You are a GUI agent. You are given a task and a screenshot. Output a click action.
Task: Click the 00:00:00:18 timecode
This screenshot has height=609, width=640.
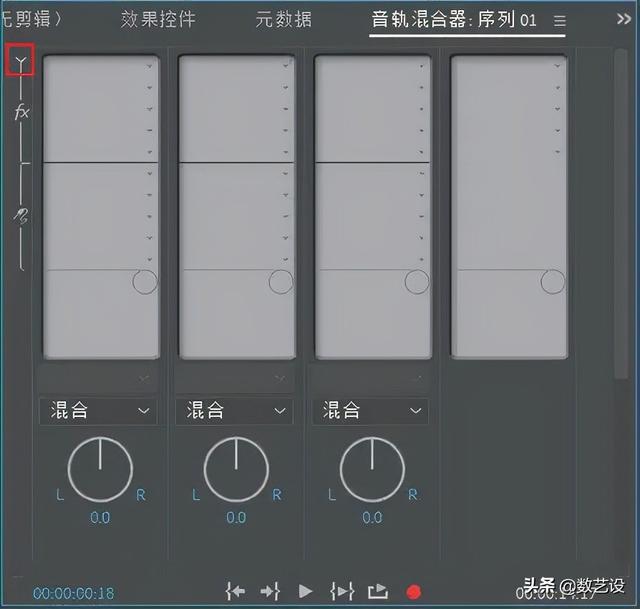[73, 593]
